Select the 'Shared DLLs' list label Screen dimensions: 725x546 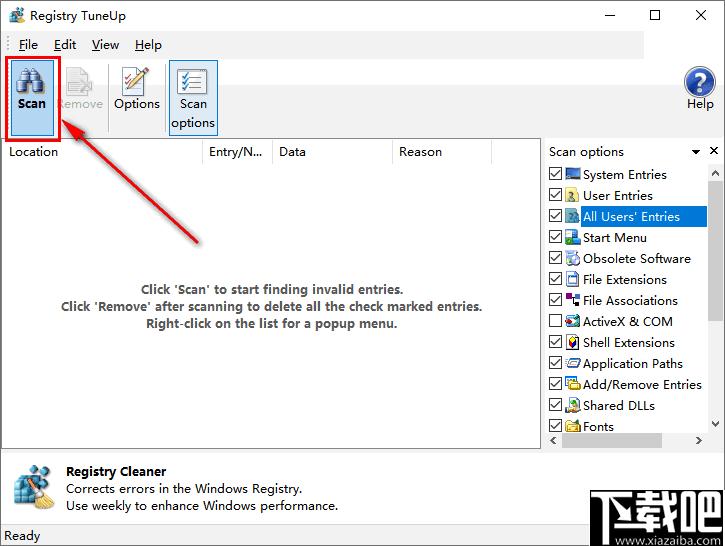(619, 405)
